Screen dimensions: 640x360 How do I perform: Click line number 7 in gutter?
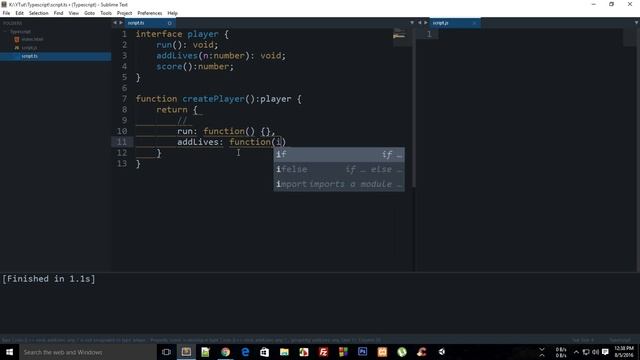(x=124, y=99)
